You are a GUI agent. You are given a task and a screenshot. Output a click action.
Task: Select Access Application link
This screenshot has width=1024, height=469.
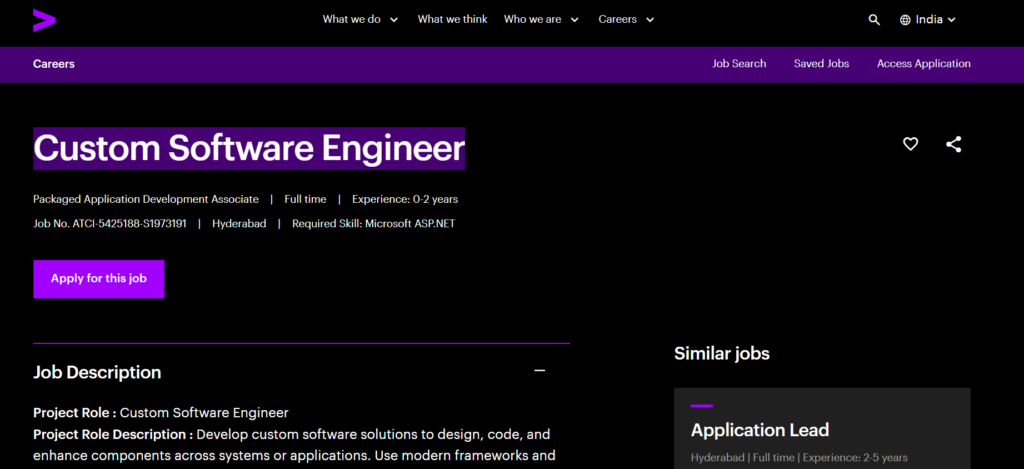923,64
